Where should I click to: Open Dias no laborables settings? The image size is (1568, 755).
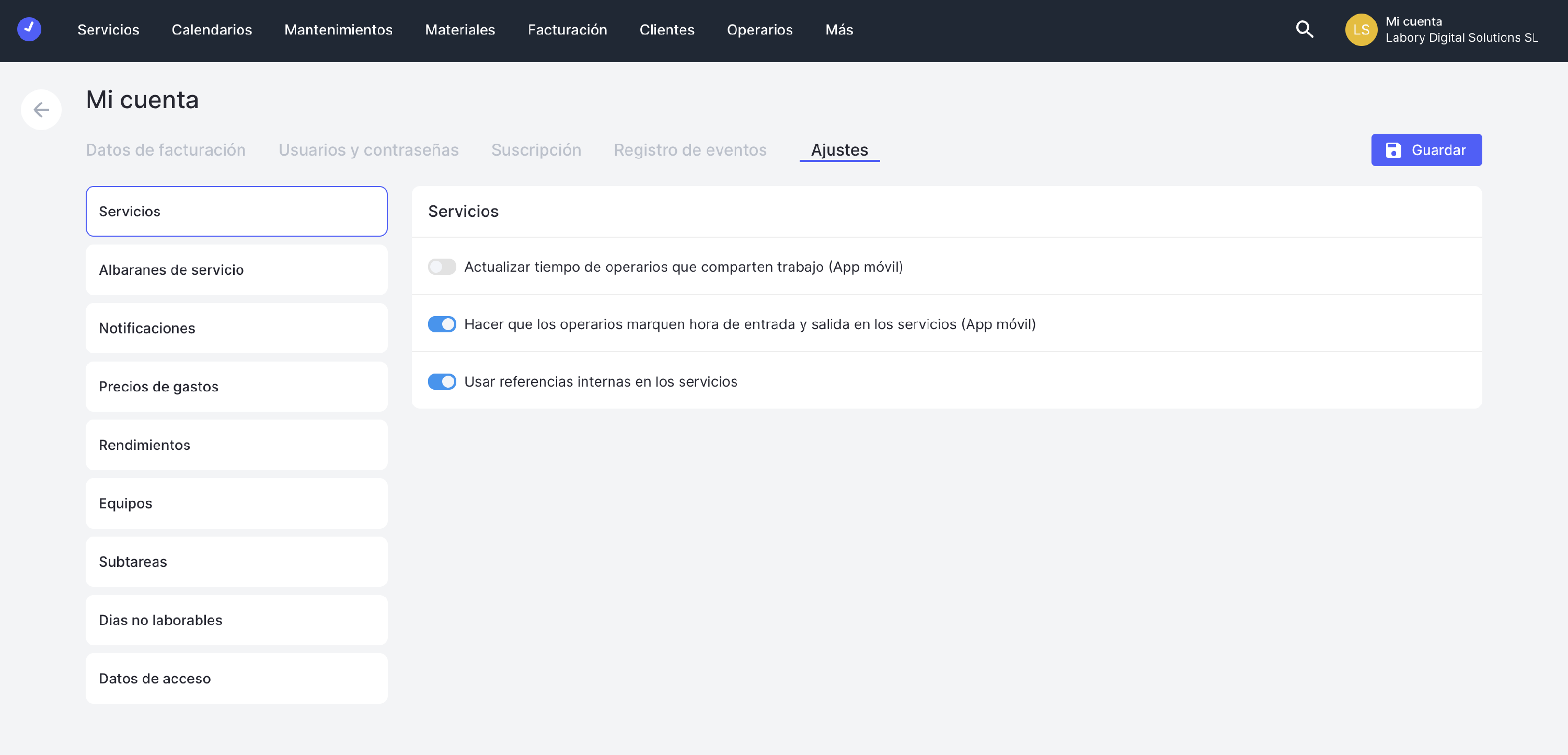pyautogui.click(x=236, y=621)
